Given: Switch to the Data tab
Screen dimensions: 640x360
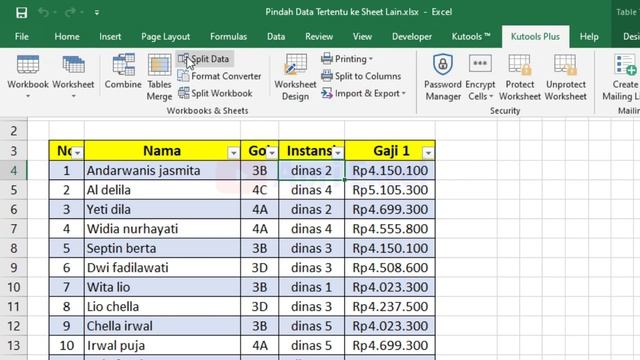Looking at the screenshot, I should click(276, 36).
